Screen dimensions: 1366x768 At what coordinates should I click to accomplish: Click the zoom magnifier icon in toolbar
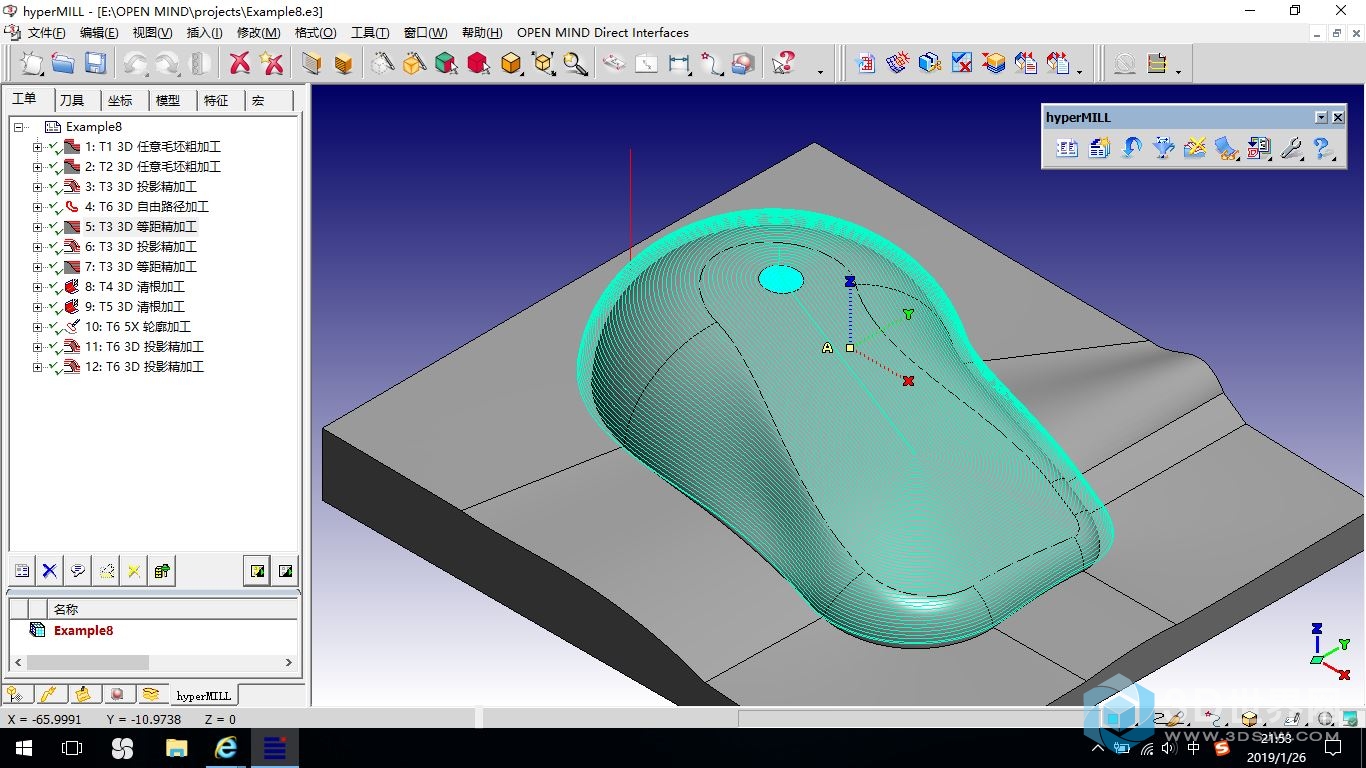coord(575,64)
